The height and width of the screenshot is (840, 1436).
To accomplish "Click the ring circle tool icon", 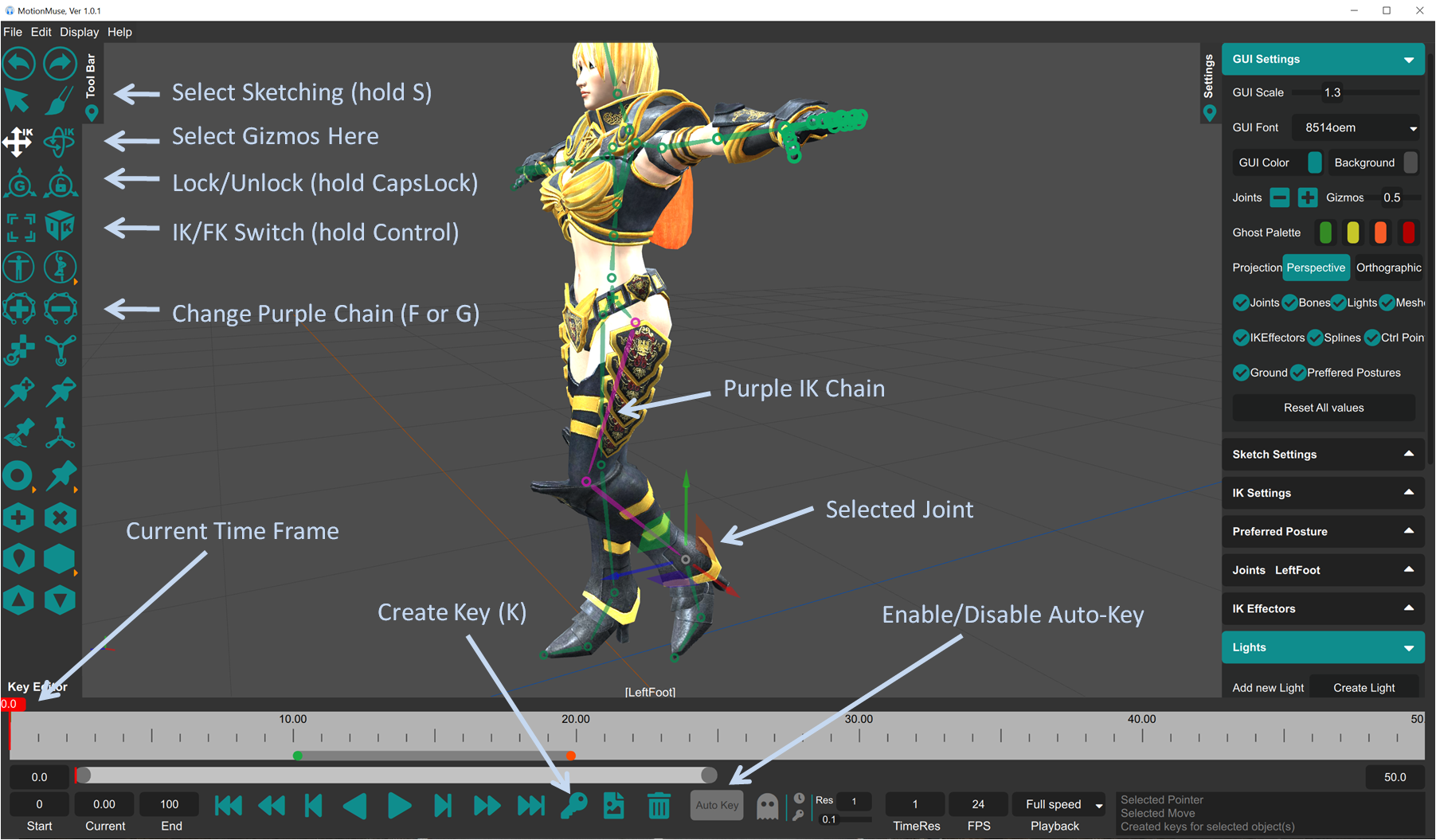I will click(x=18, y=476).
